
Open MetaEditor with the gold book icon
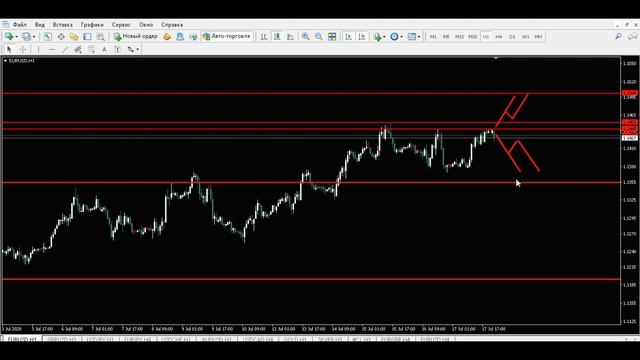[x=167, y=37]
